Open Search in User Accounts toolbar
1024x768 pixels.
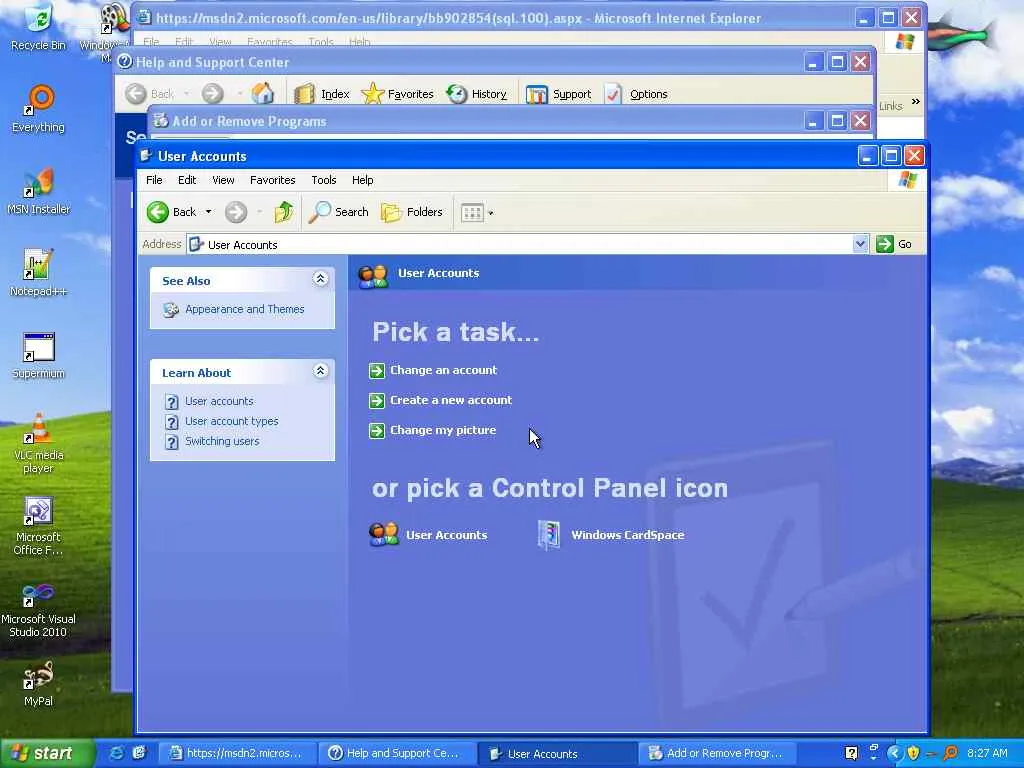tap(339, 212)
